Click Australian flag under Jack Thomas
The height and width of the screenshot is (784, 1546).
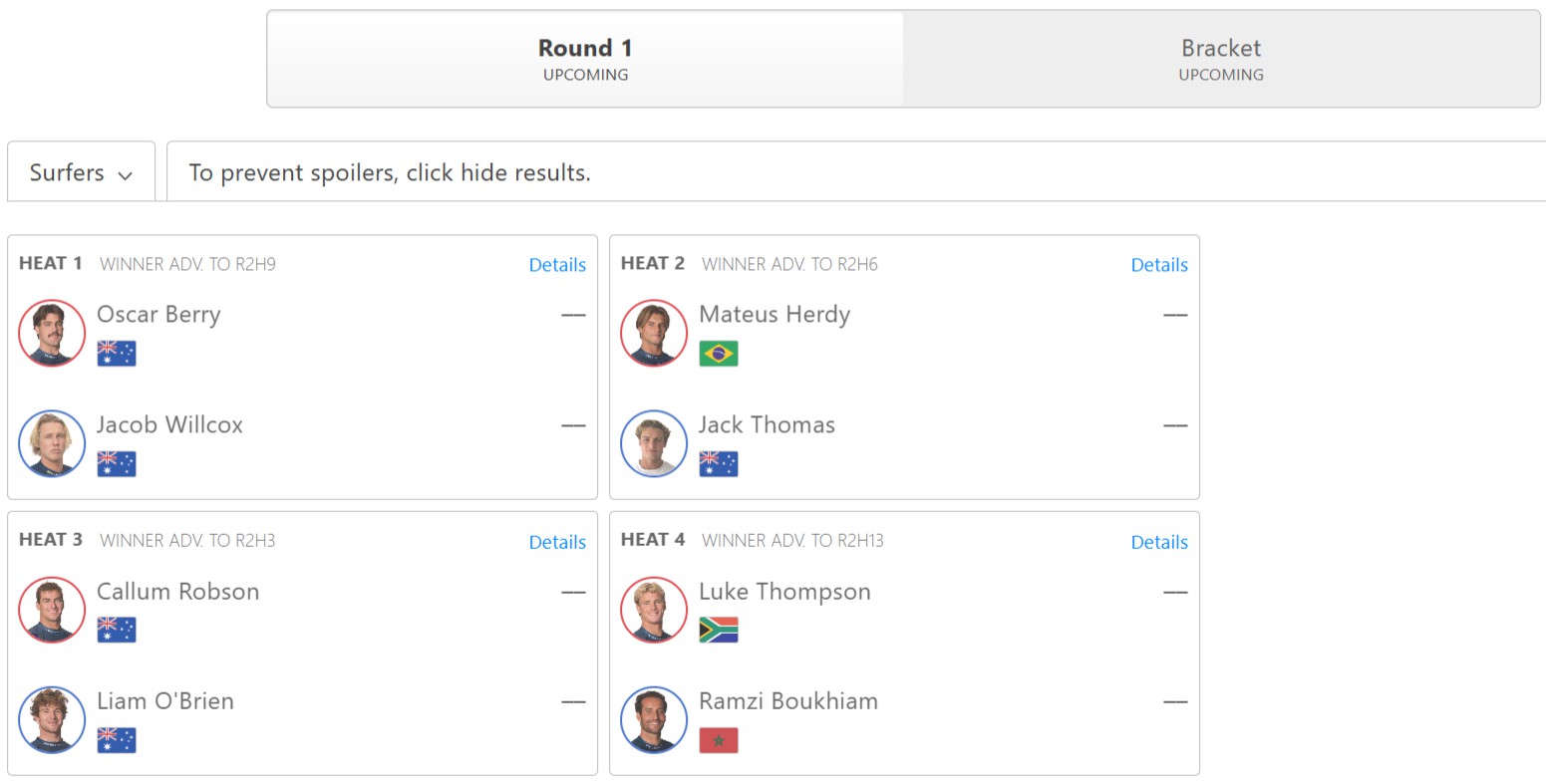[719, 464]
